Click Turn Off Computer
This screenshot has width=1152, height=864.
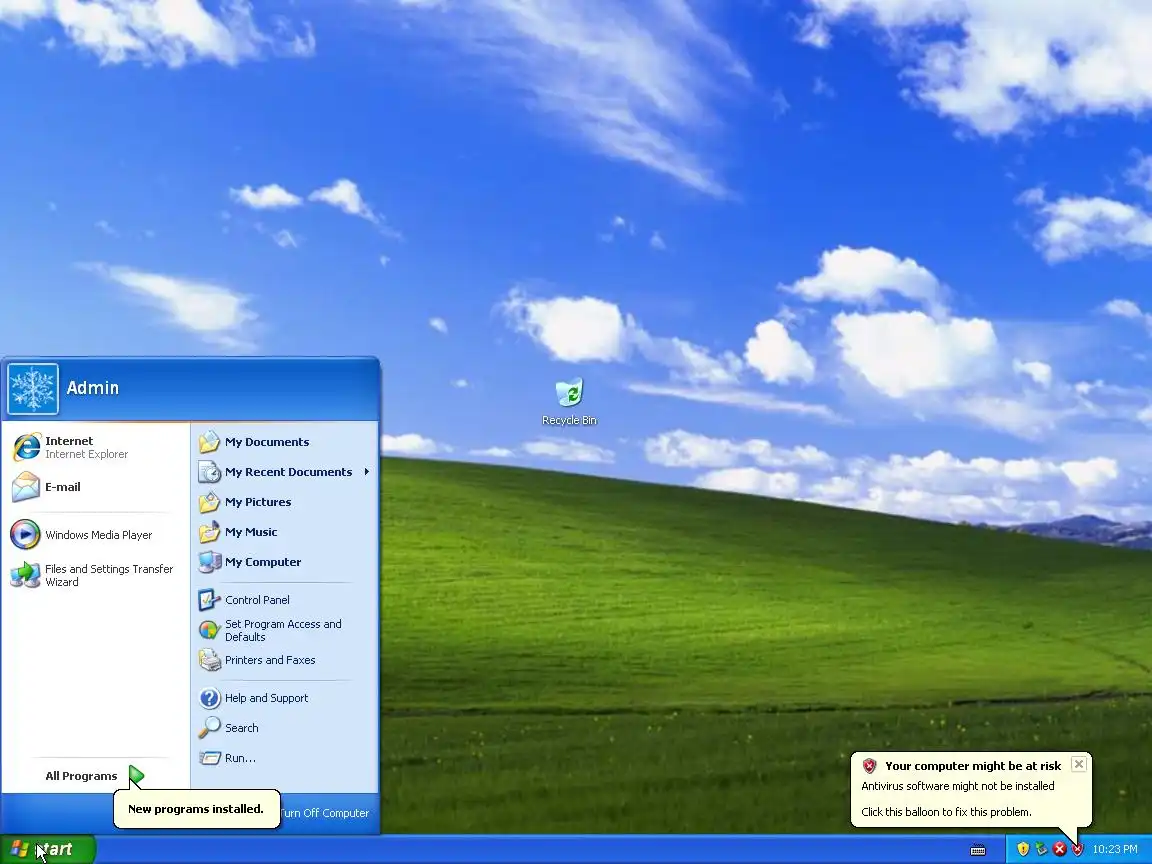point(325,813)
